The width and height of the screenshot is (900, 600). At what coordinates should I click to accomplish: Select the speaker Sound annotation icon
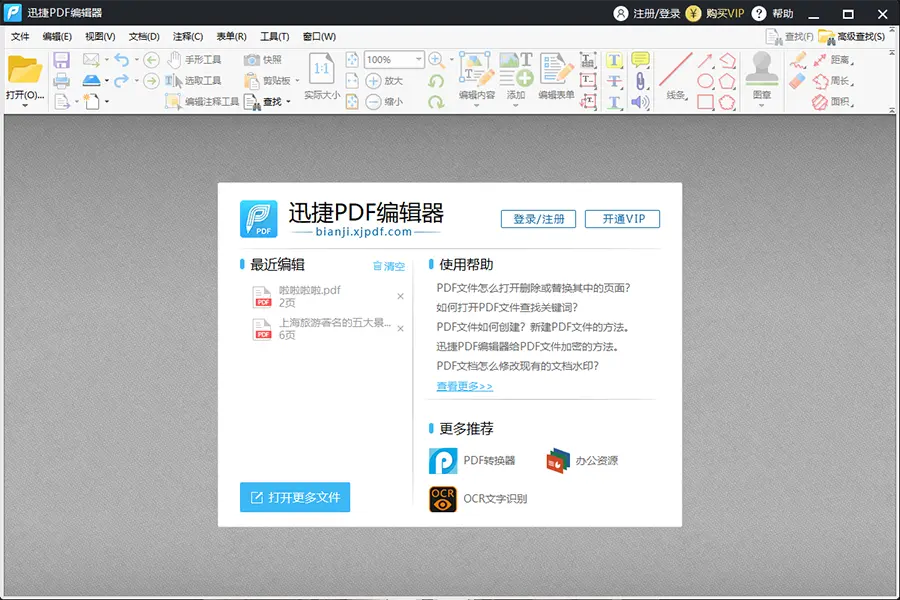pos(640,102)
